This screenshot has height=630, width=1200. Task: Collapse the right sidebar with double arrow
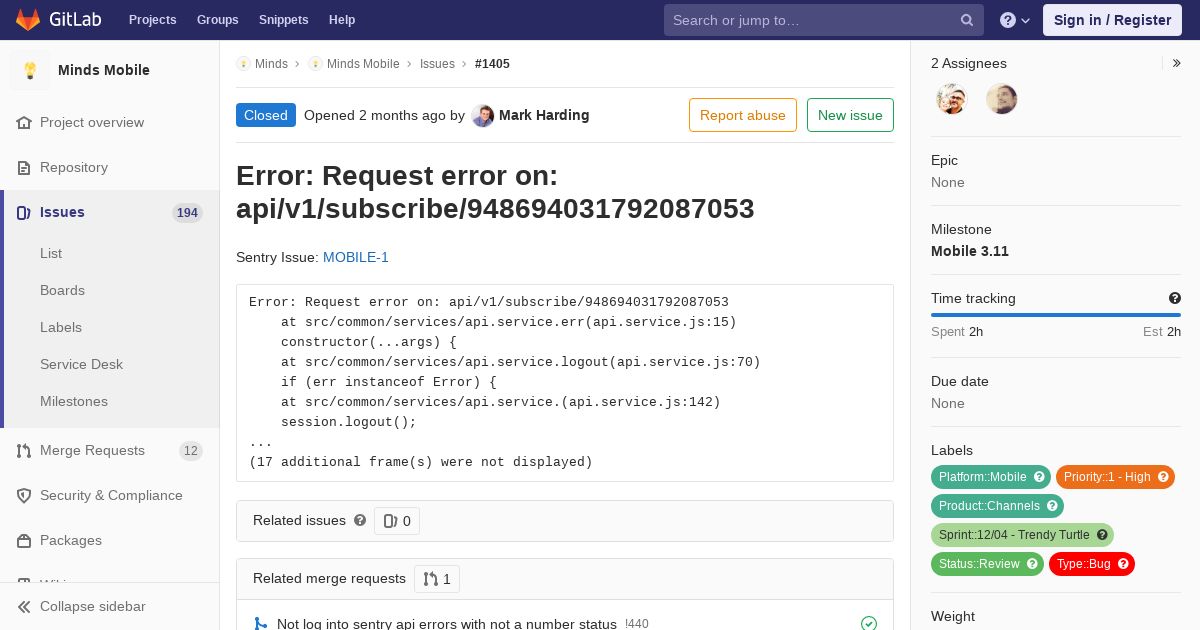(x=1177, y=63)
